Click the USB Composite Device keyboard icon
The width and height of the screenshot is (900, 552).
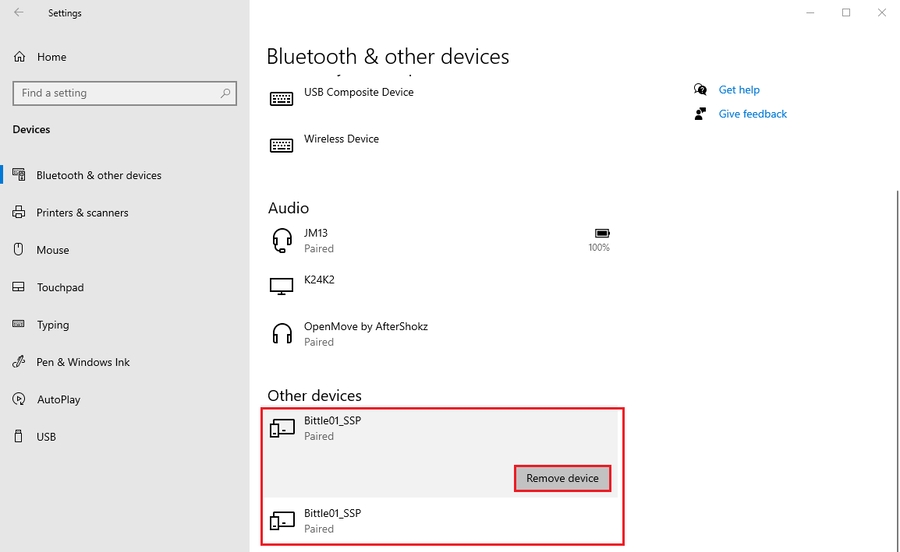coord(281,99)
